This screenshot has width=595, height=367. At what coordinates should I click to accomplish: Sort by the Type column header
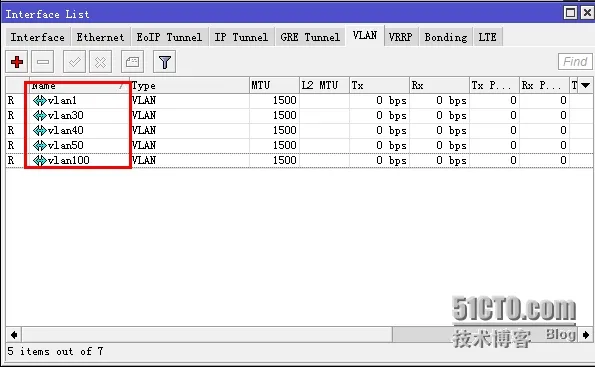[x=190, y=86]
